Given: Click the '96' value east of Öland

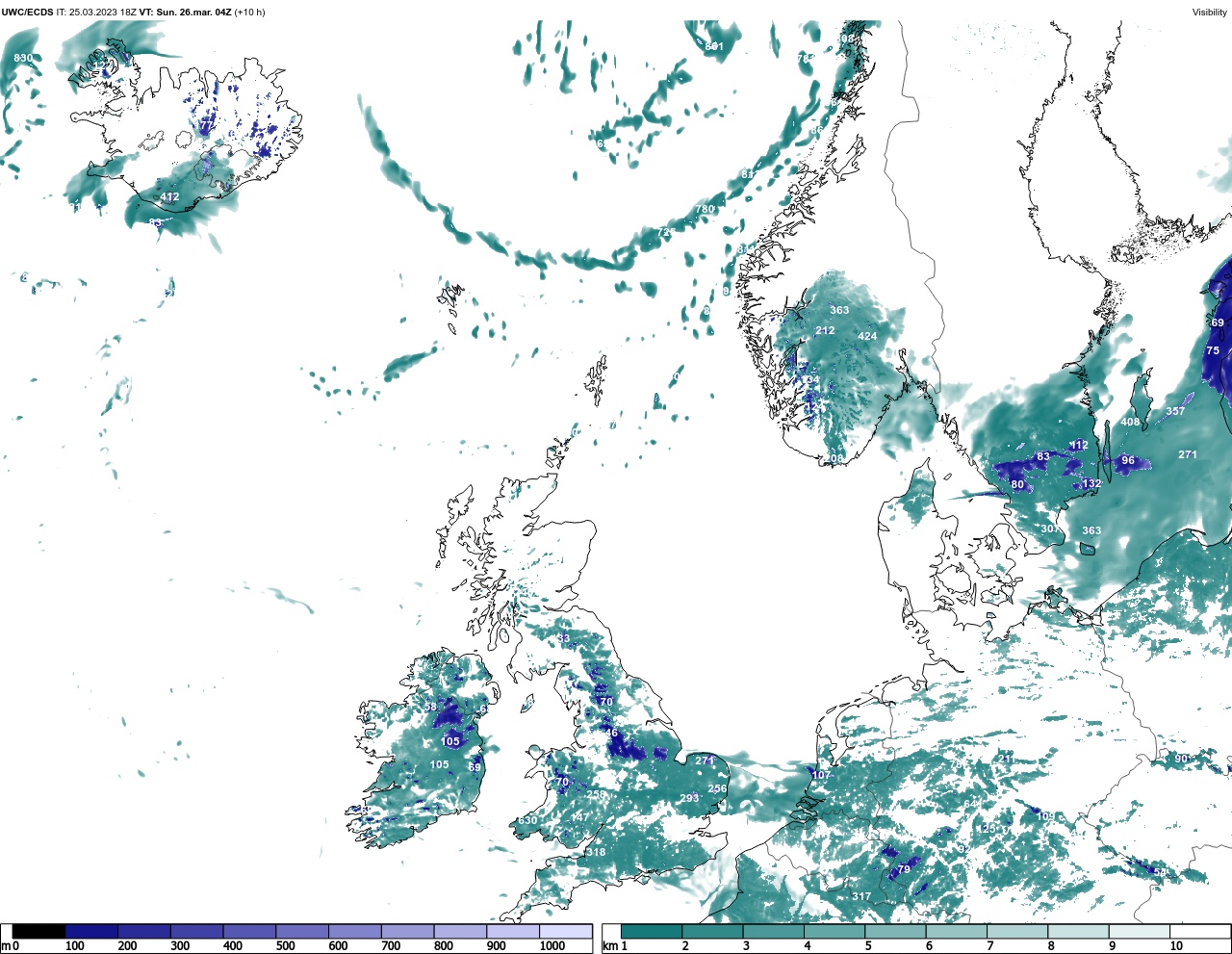Looking at the screenshot, I should click(1128, 460).
